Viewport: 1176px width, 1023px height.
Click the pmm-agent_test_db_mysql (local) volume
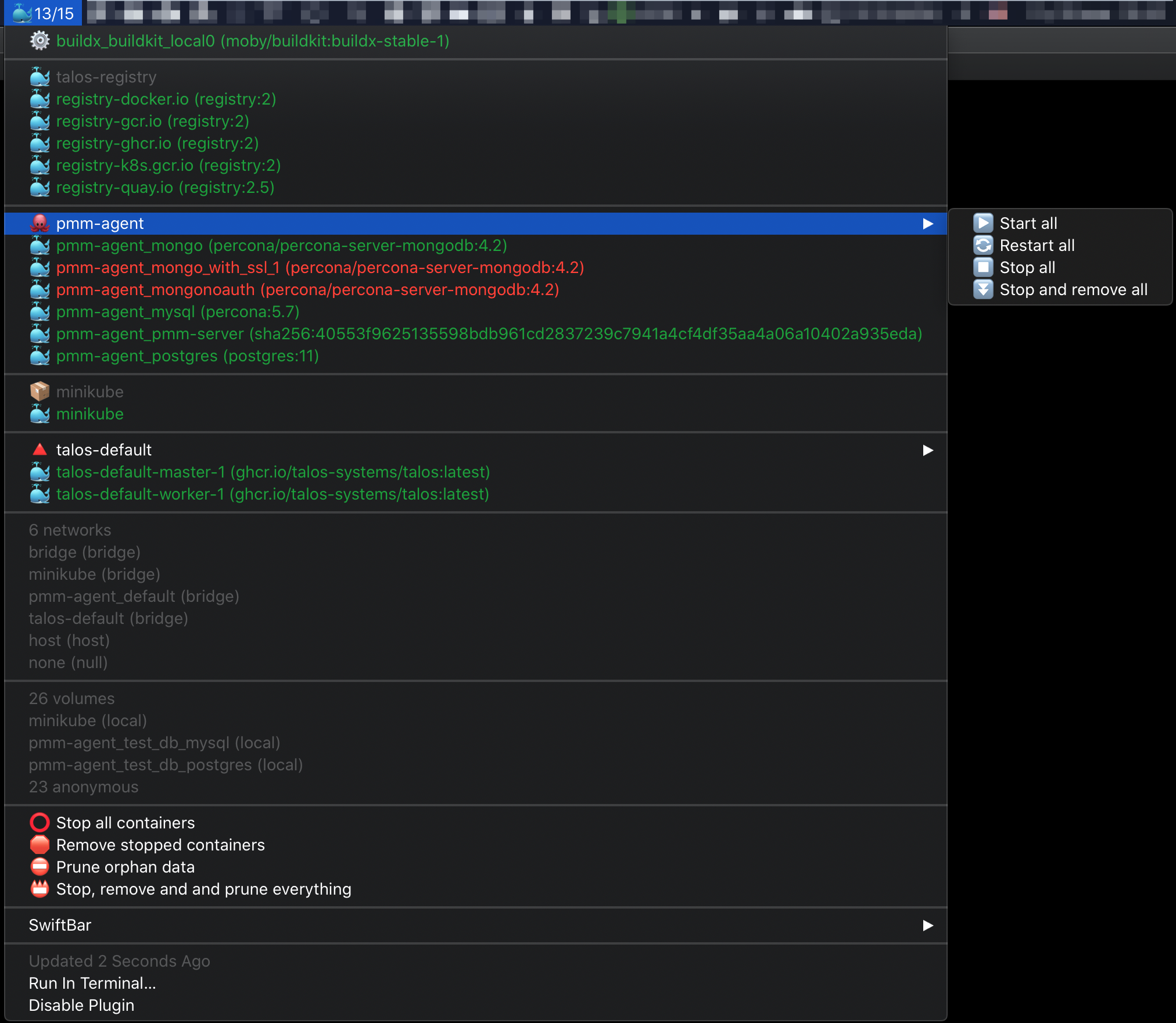tap(476, 743)
